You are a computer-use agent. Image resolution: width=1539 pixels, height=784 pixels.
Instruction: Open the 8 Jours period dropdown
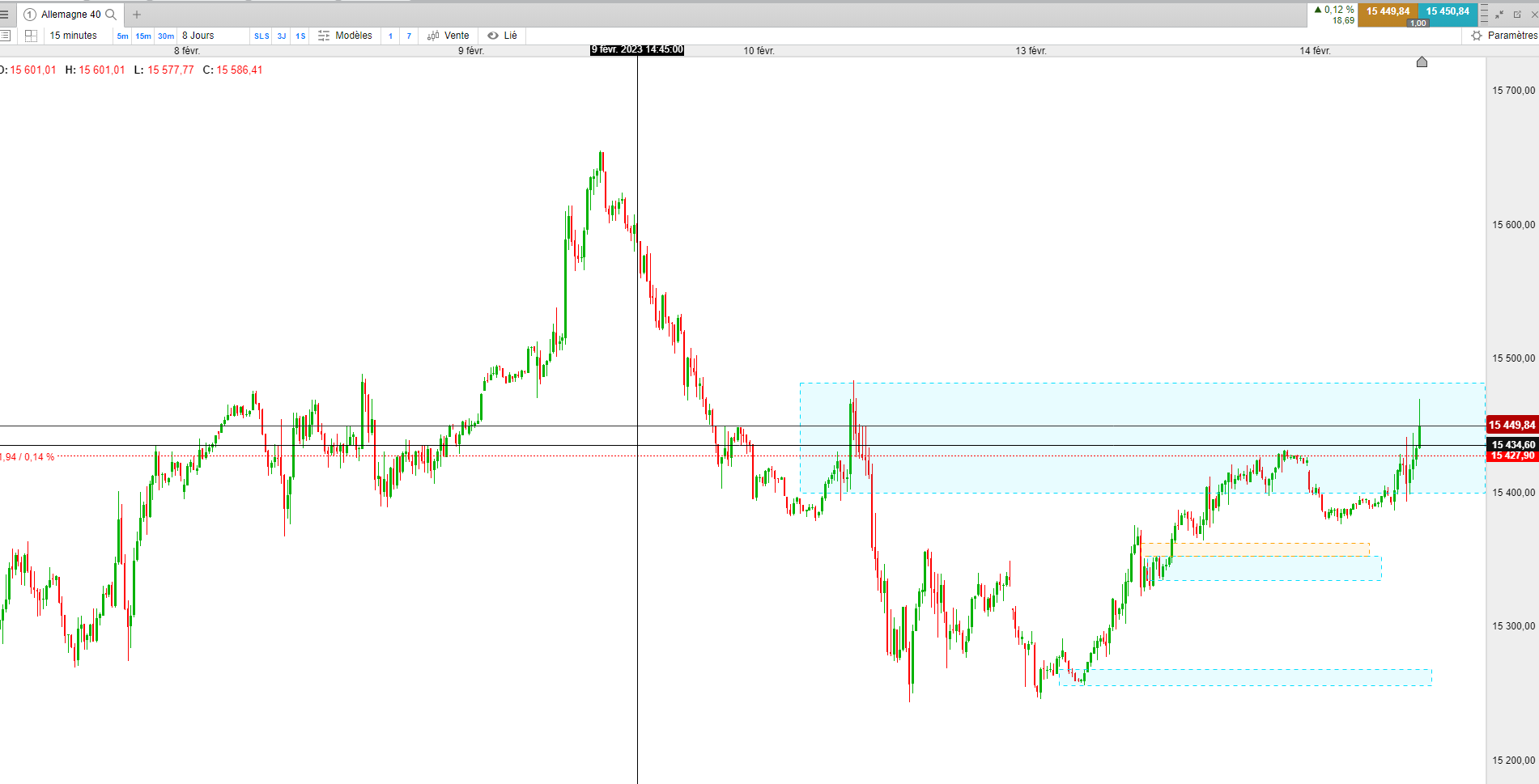click(x=198, y=36)
